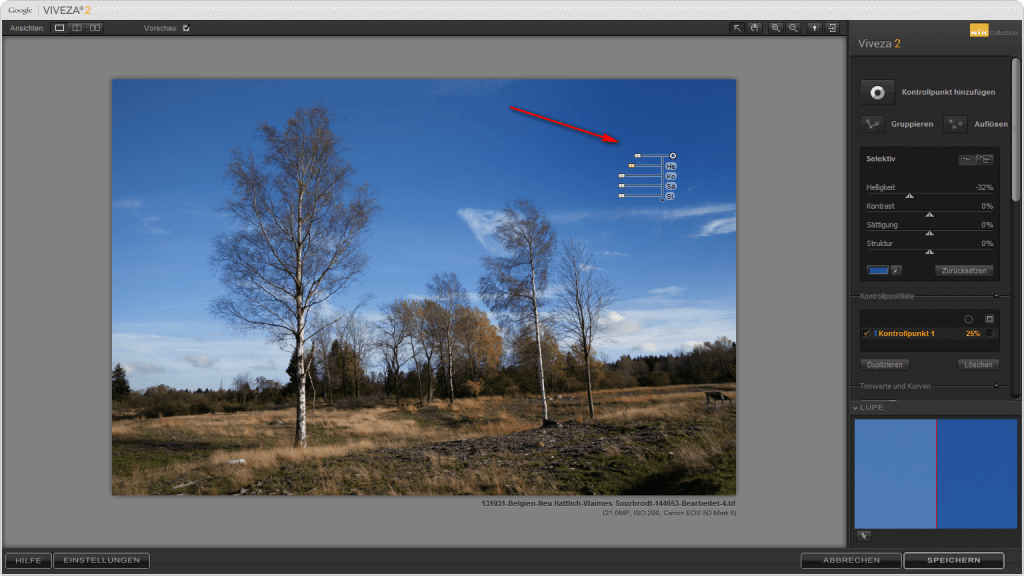
Task: Click the pin icon under the Lupe
Action: [x=864, y=536]
